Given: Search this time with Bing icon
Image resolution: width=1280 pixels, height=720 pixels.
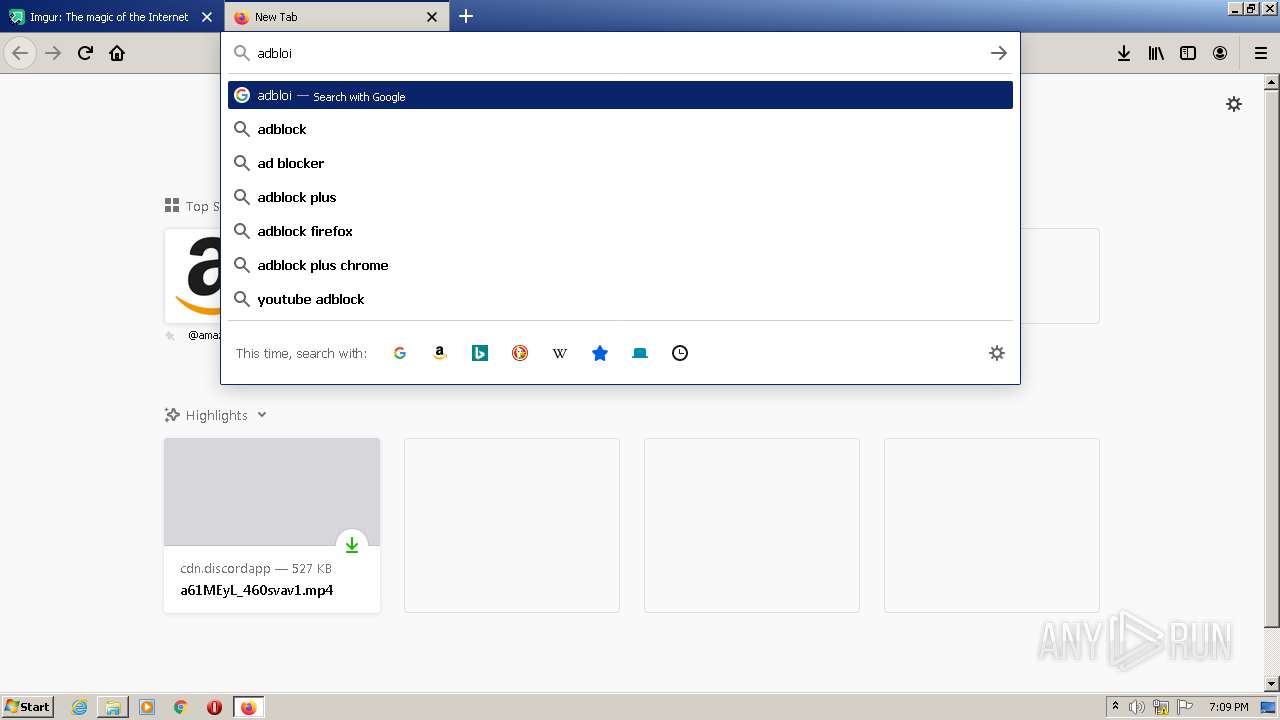Looking at the screenshot, I should tap(480, 353).
